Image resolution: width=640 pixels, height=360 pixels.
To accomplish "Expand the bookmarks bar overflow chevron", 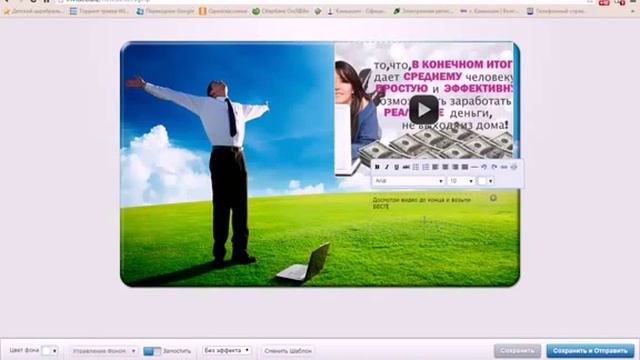I will [x=633, y=11].
